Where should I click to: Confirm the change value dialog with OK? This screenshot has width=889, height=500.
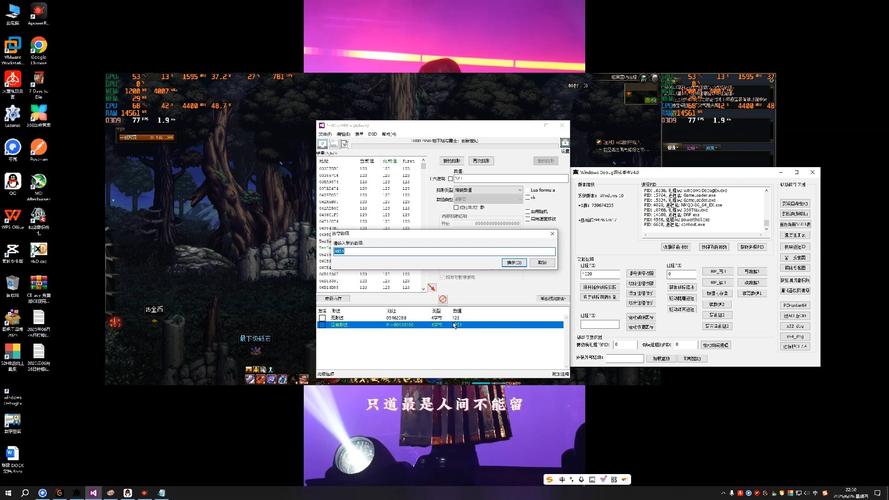513,262
